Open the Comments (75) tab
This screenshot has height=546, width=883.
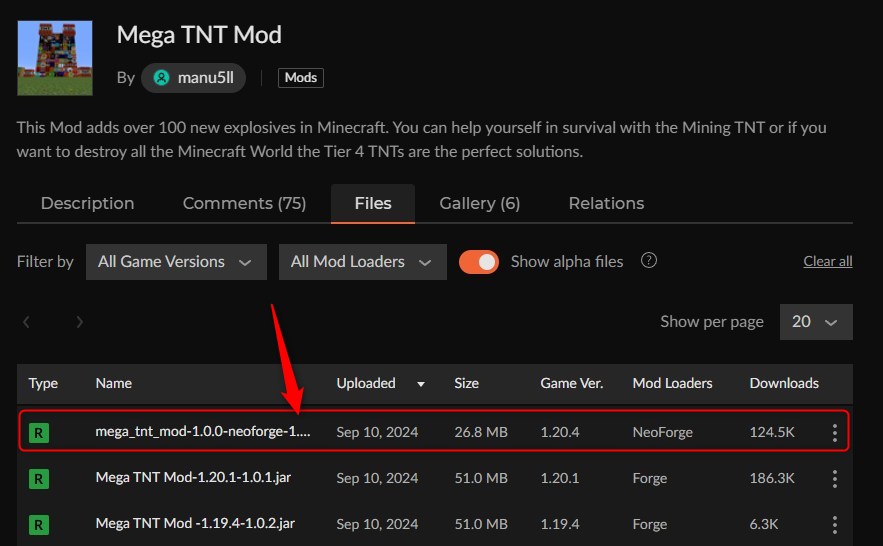(x=244, y=203)
